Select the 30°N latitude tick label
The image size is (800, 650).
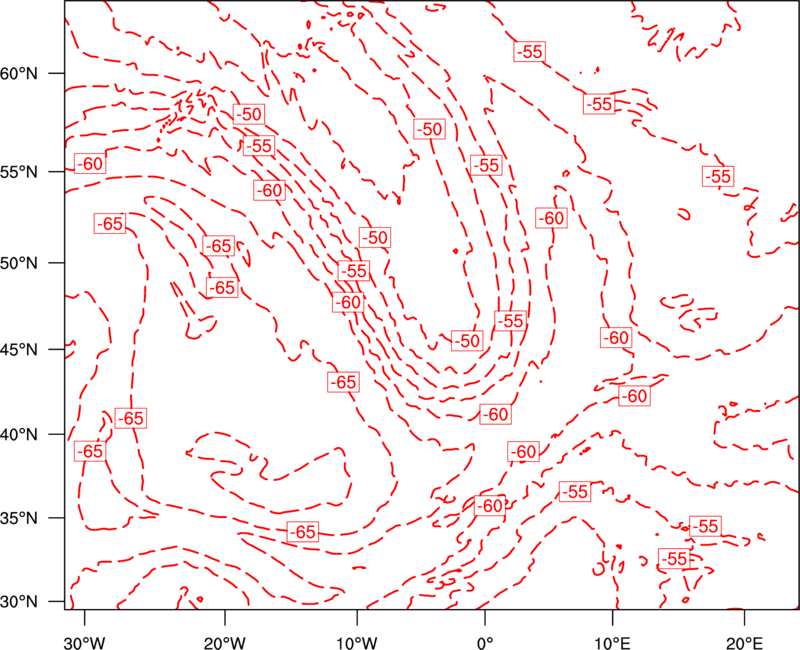(x=19, y=602)
